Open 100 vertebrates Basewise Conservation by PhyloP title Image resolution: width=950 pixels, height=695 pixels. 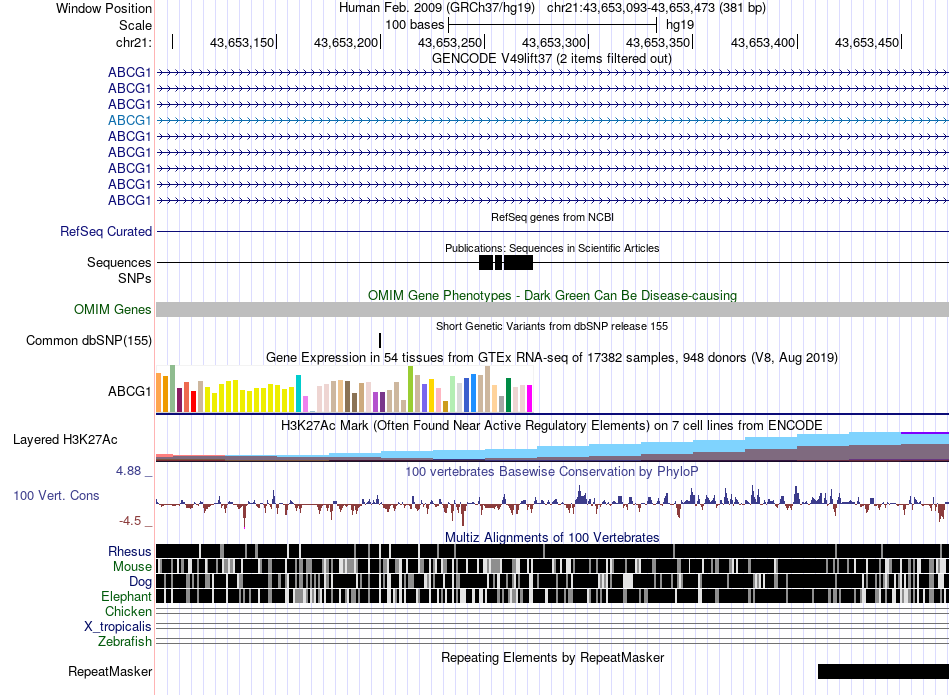click(x=552, y=471)
